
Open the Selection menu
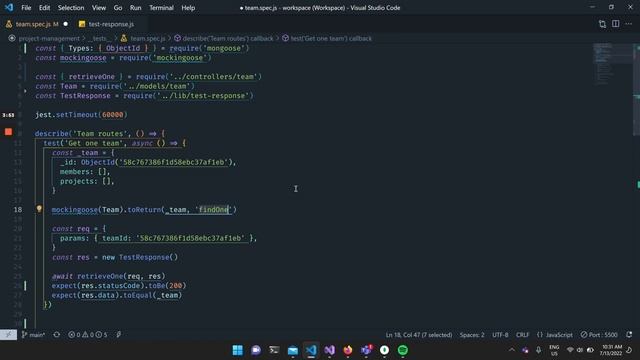pyautogui.click(x=71, y=8)
